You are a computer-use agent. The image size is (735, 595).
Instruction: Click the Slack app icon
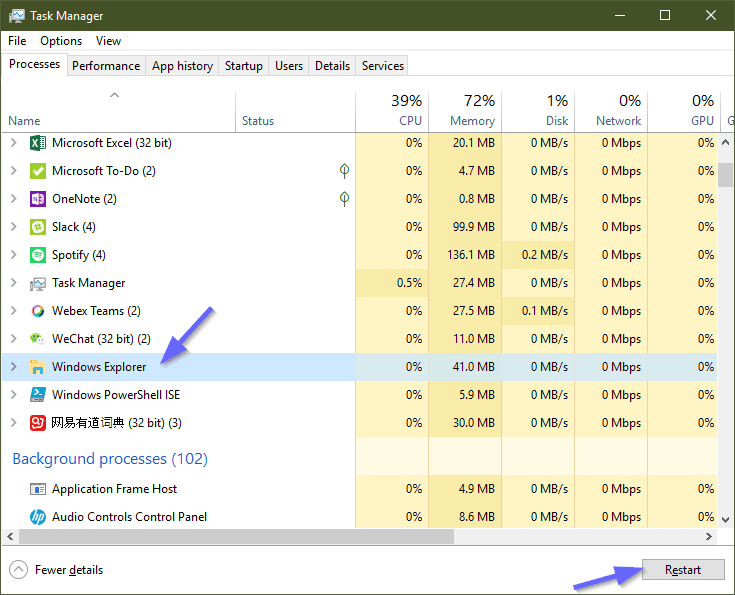pos(38,227)
